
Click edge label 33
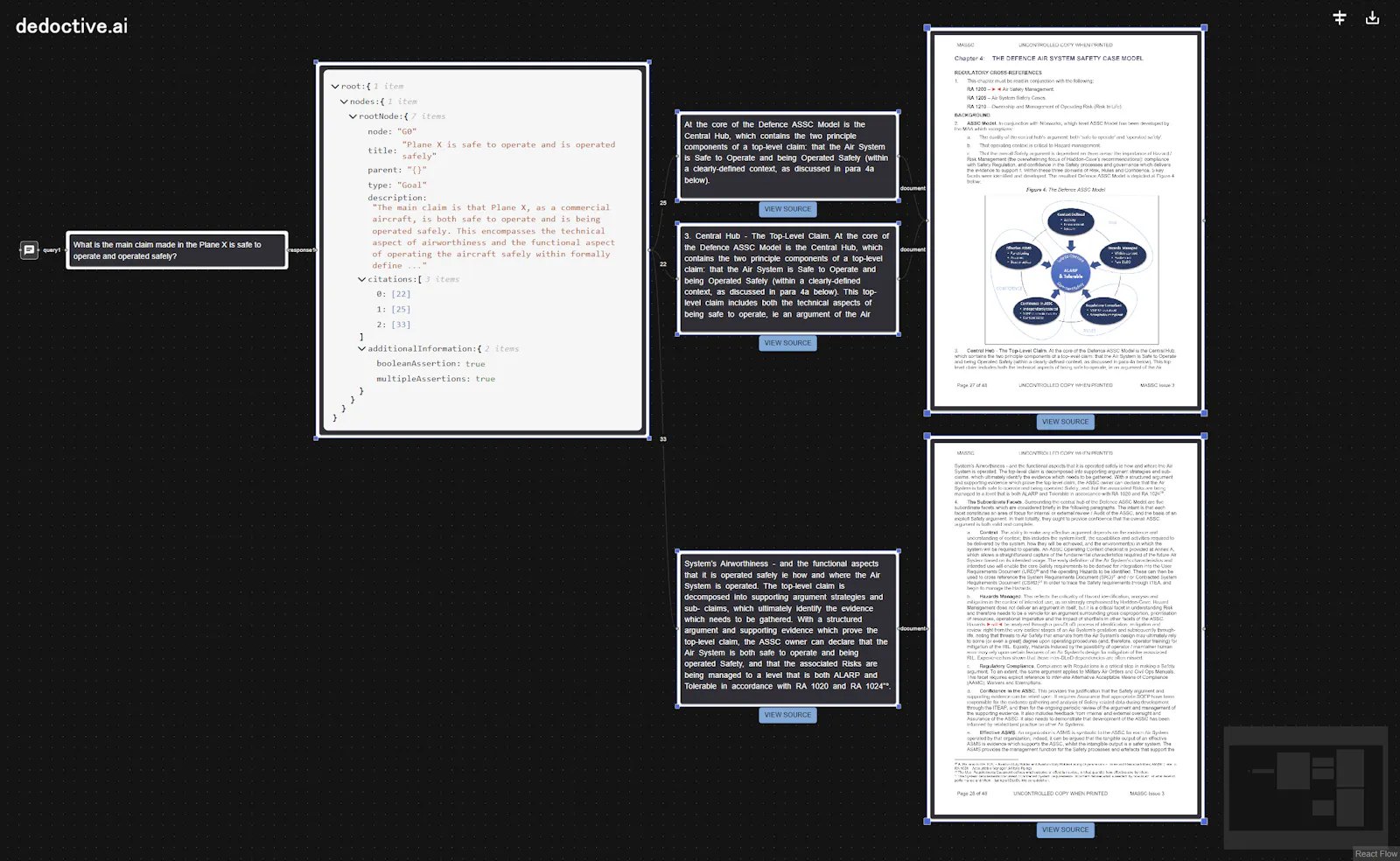point(663,439)
